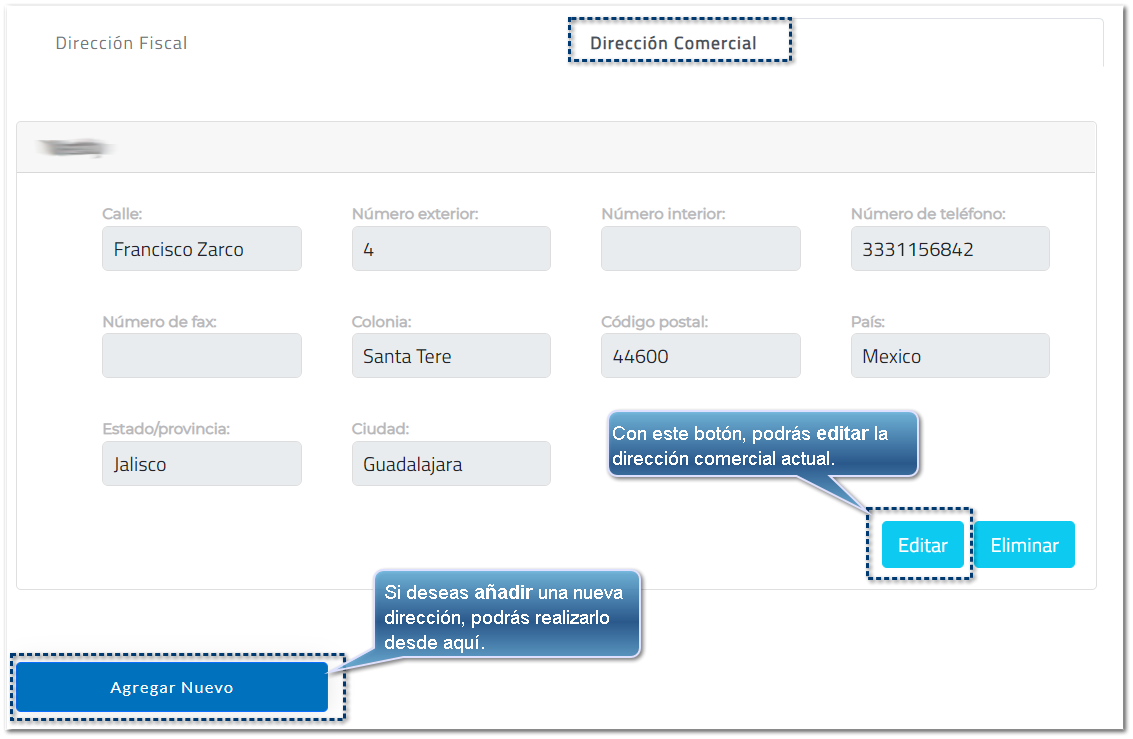Viewport: 1133px width, 739px height.
Task: Click the callout about editing the address
Action: click(x=762, y=445)
